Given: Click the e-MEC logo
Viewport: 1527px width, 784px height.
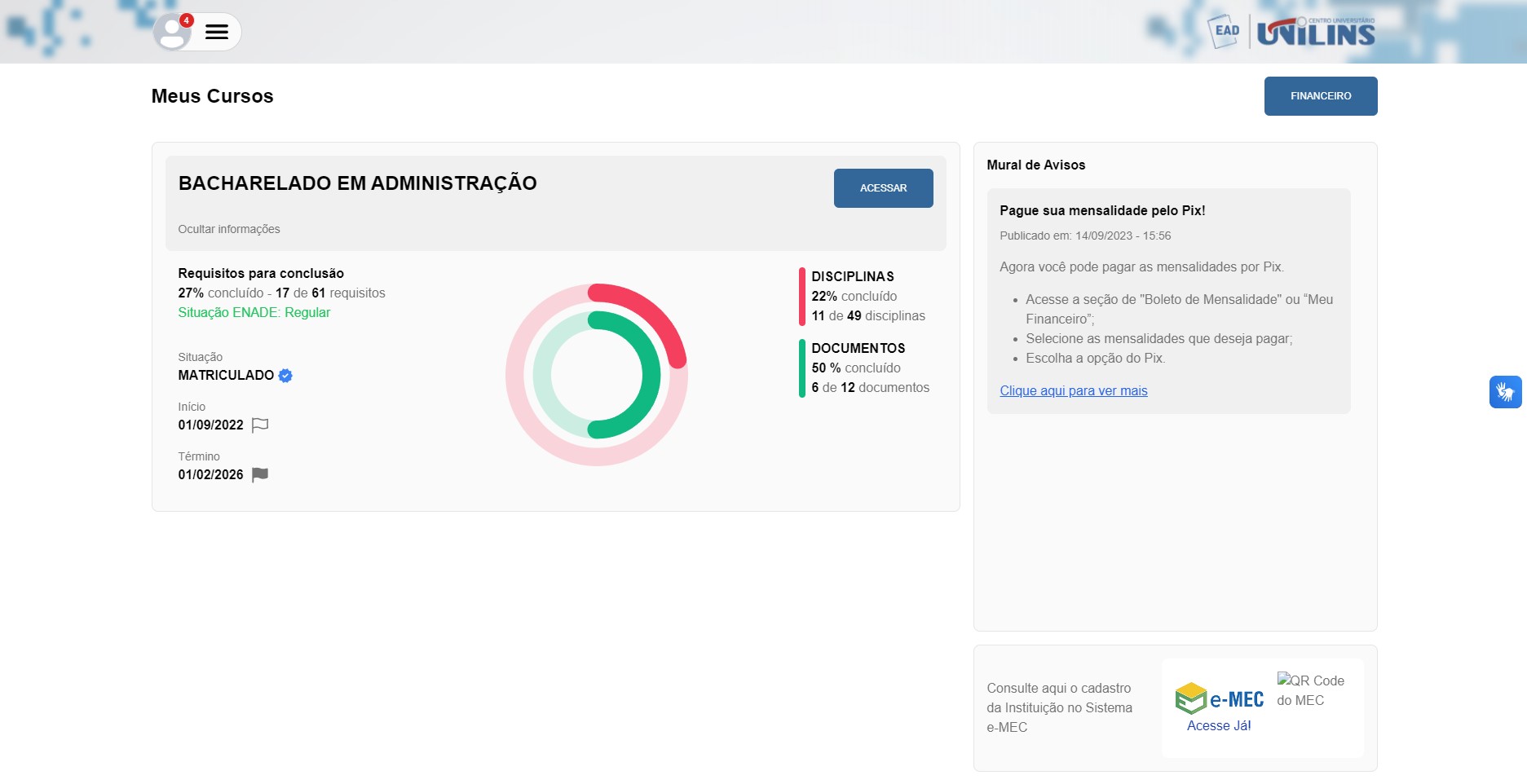Looking at the screenshot, I should pyautogui.click(x=1218, y=698).
